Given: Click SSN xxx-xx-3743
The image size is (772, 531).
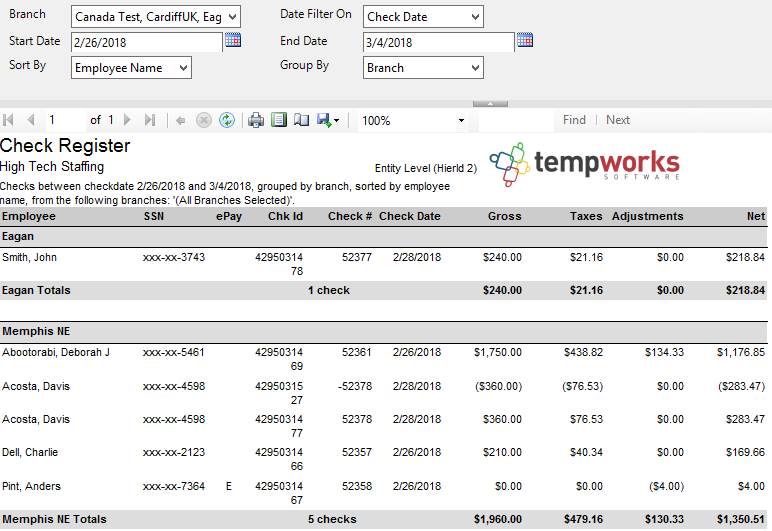Looking at the screenshot, I should (174, 257).
